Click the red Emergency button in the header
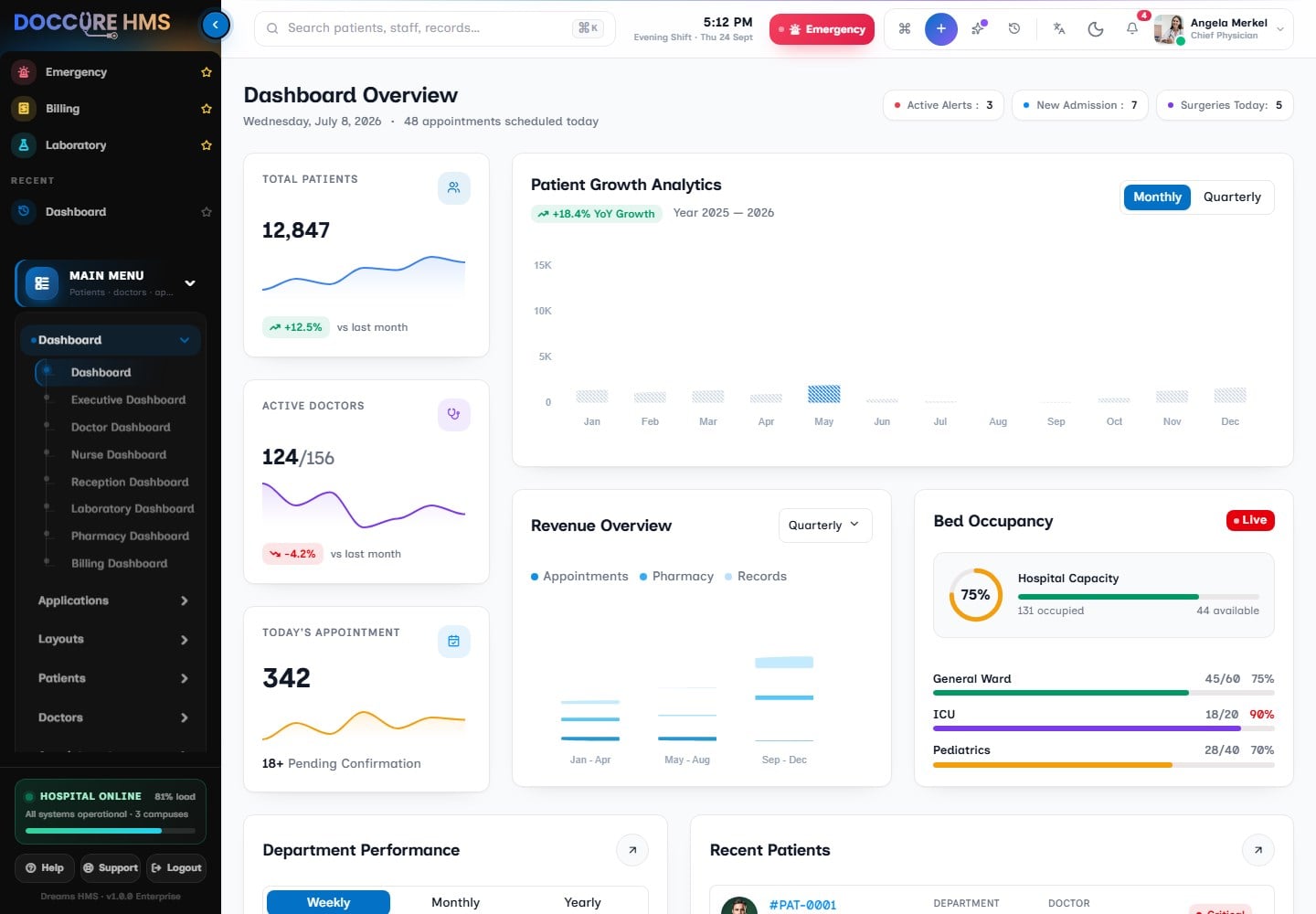The width and height of the screenshot is (1316, 914). coord(822,29)
